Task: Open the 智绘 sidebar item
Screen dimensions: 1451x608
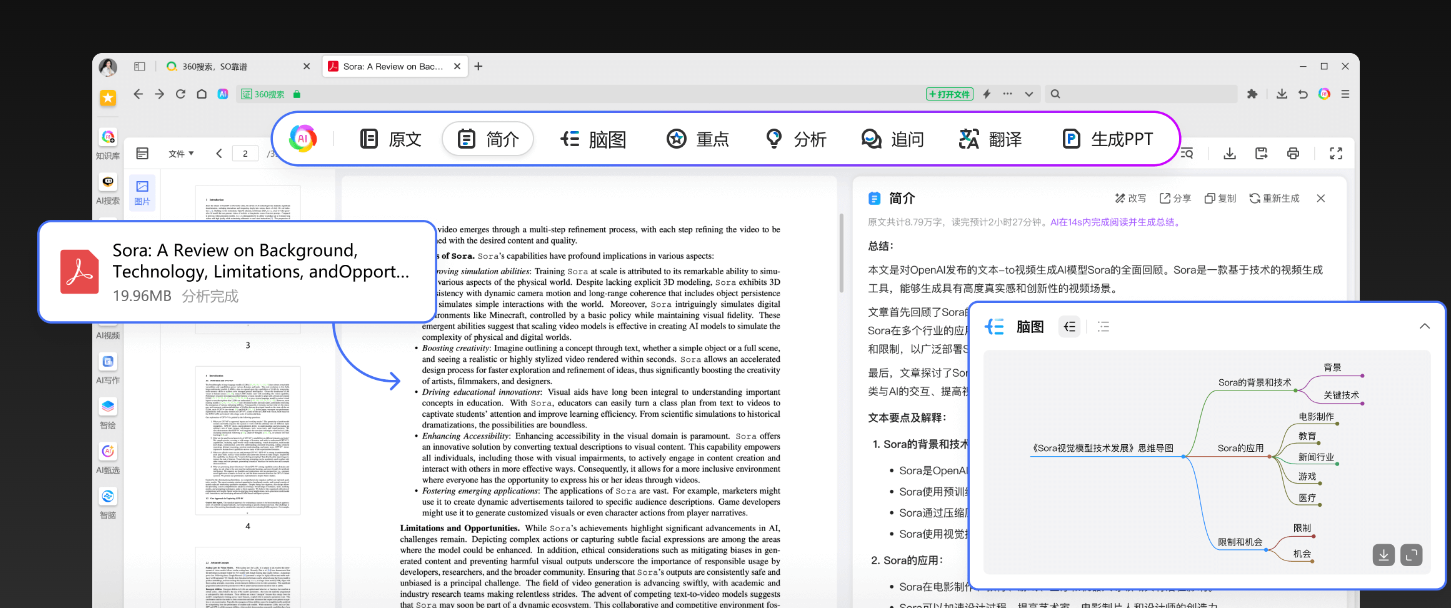Action: coord(108,414)
